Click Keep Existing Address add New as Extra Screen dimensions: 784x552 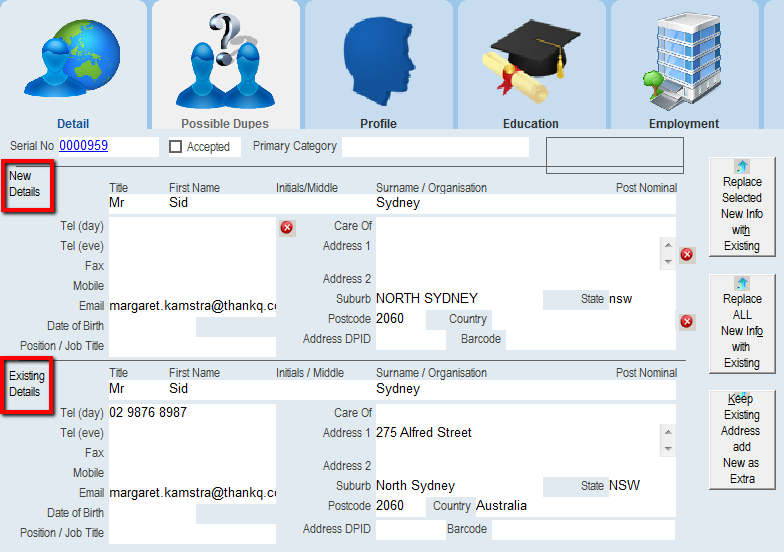click(741, 439)
